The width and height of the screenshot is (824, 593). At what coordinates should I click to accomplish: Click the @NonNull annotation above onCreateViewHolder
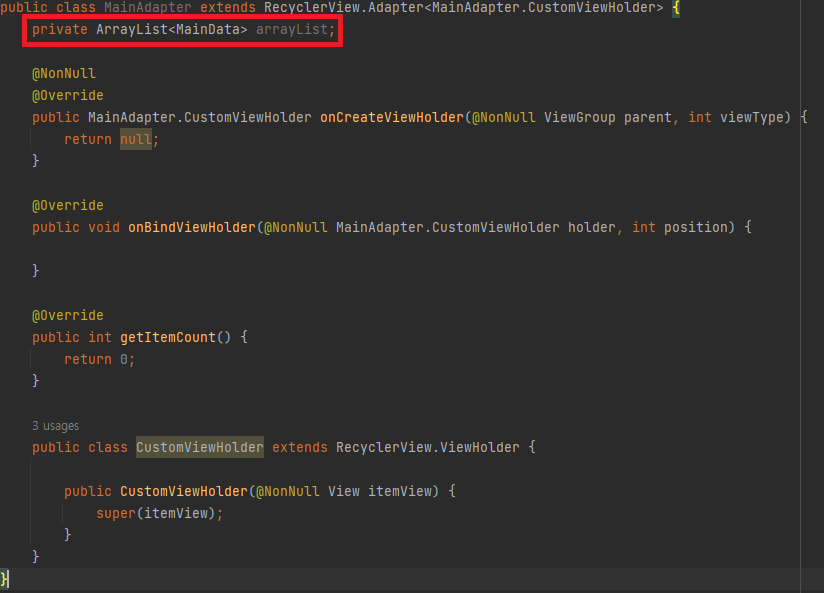(x=64, y=74)
